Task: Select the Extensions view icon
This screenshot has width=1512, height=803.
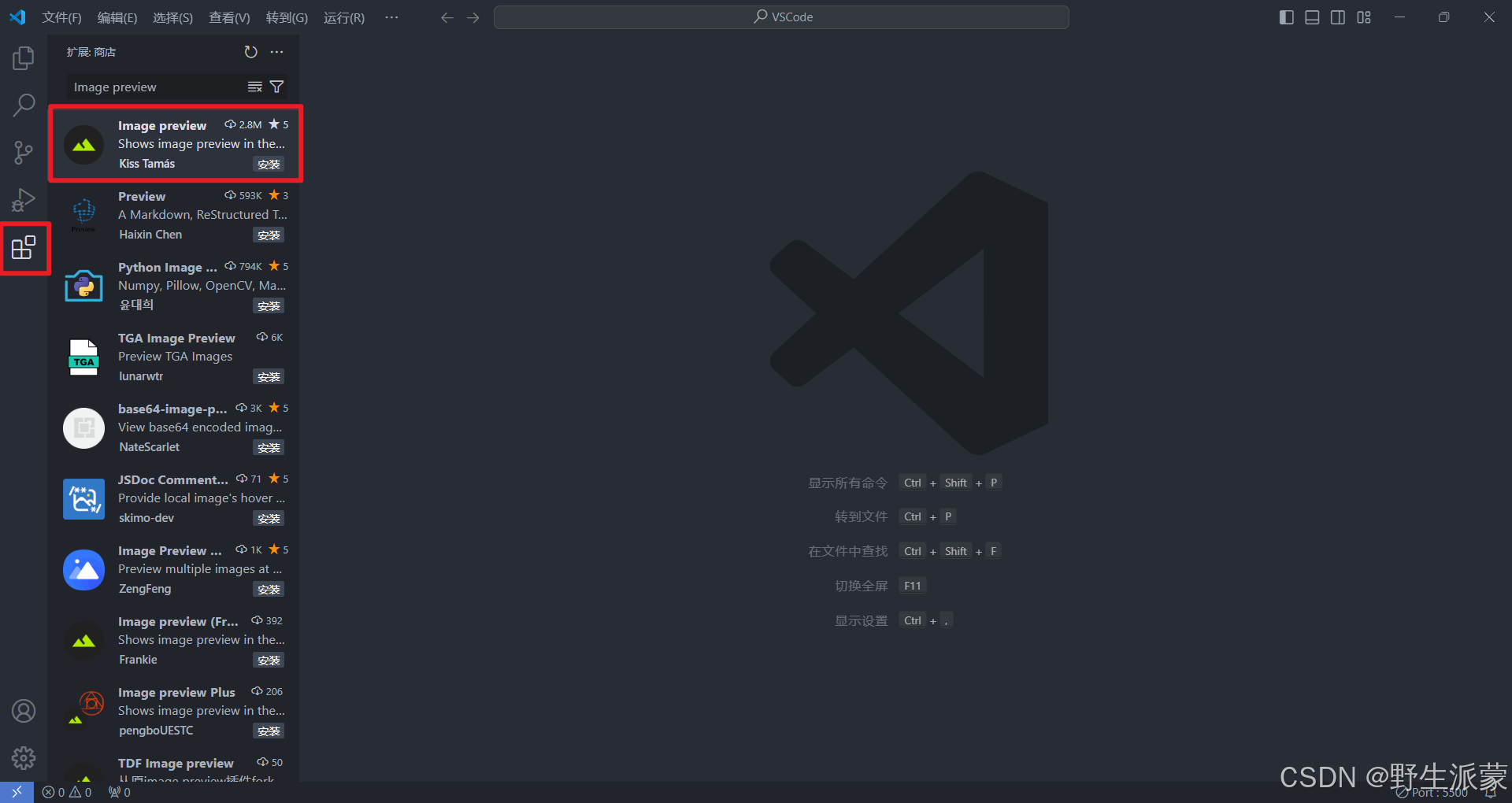Action: pyautogui.click(x=24, y=248)
